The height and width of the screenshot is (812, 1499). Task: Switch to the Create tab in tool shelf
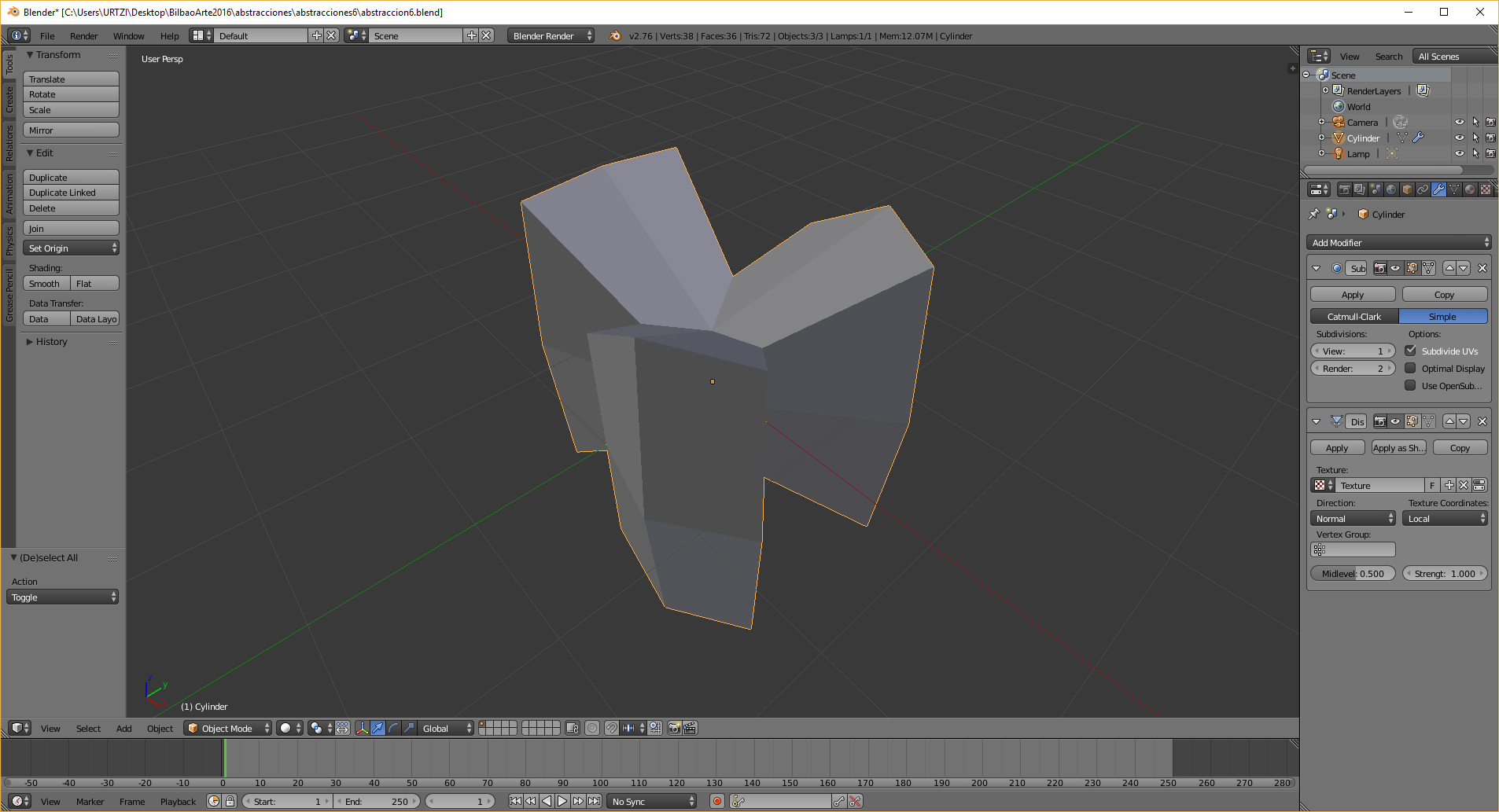click(9, 99)
